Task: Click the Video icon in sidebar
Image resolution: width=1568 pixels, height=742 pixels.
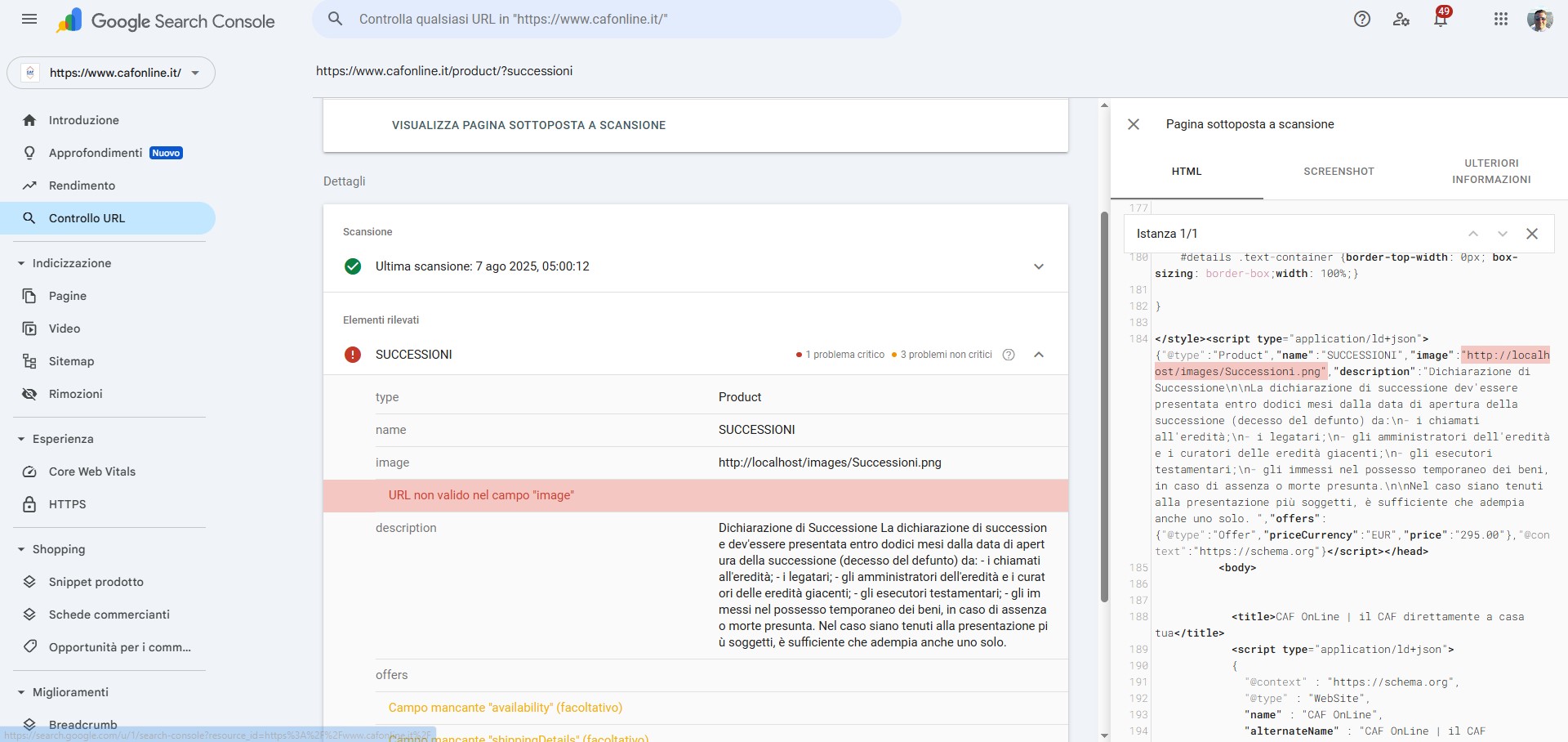Action: (x=29, y=329)
